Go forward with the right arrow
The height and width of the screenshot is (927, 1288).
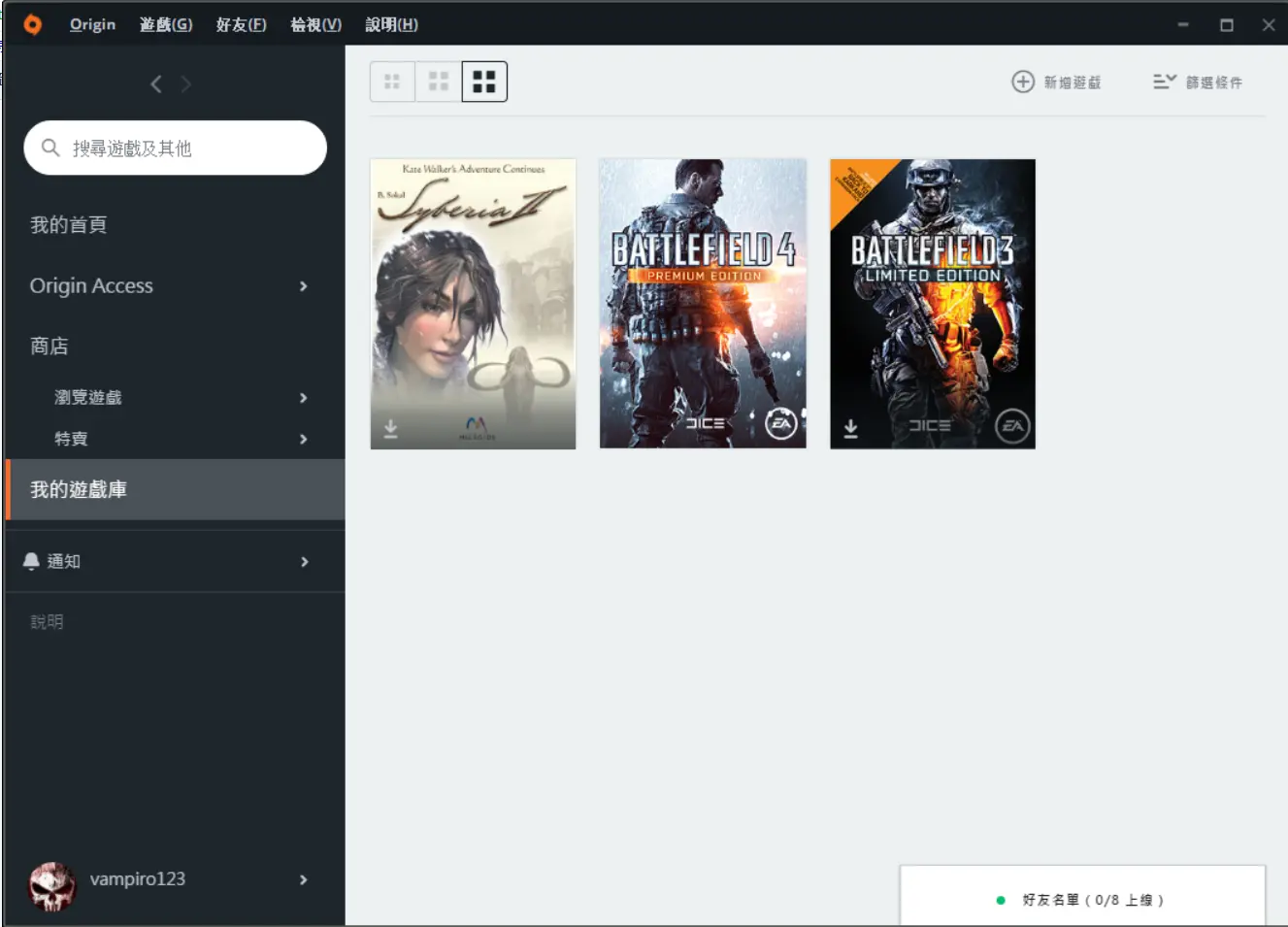tap(186, 84)
